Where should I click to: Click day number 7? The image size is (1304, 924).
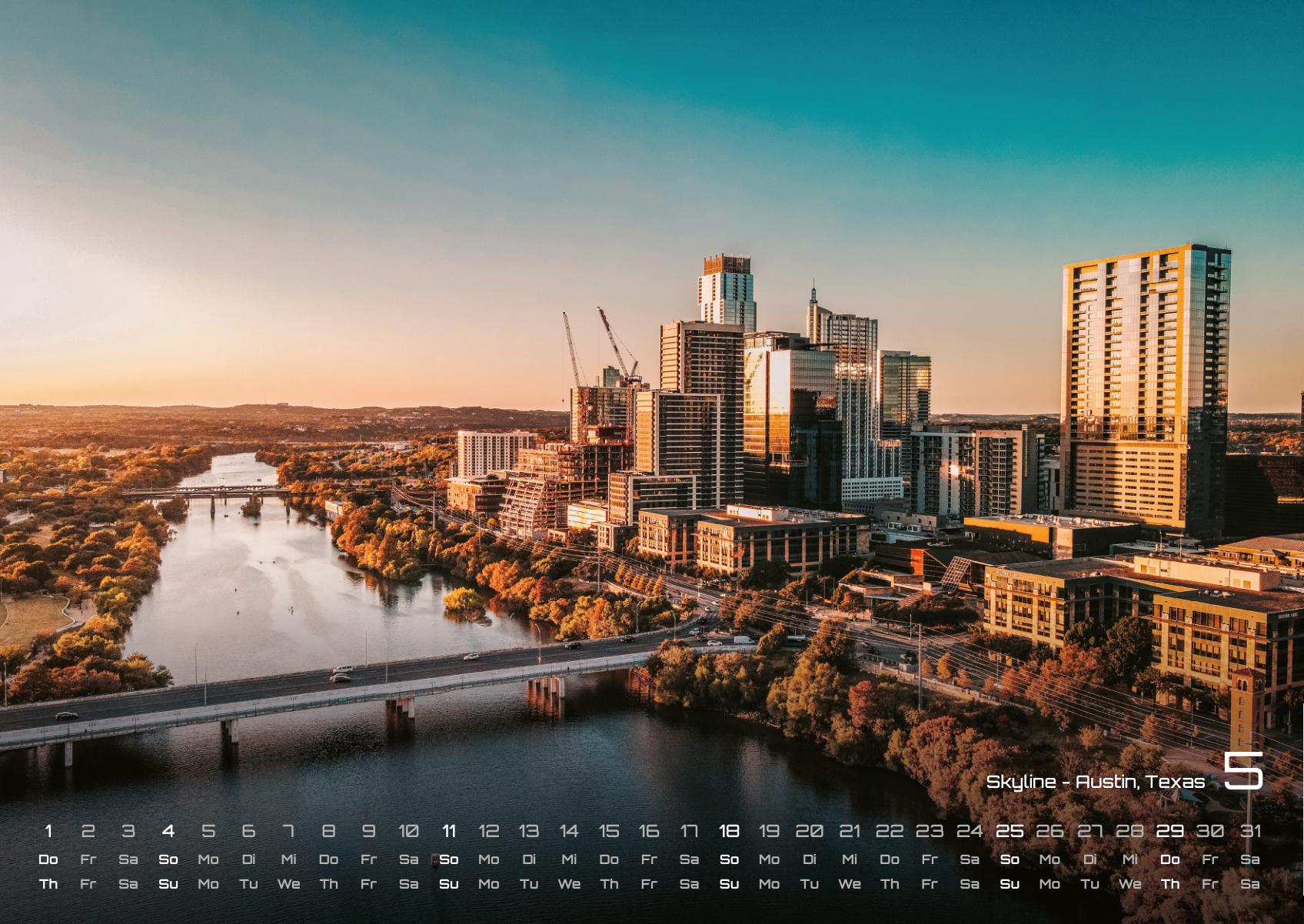tap(288, 831)
